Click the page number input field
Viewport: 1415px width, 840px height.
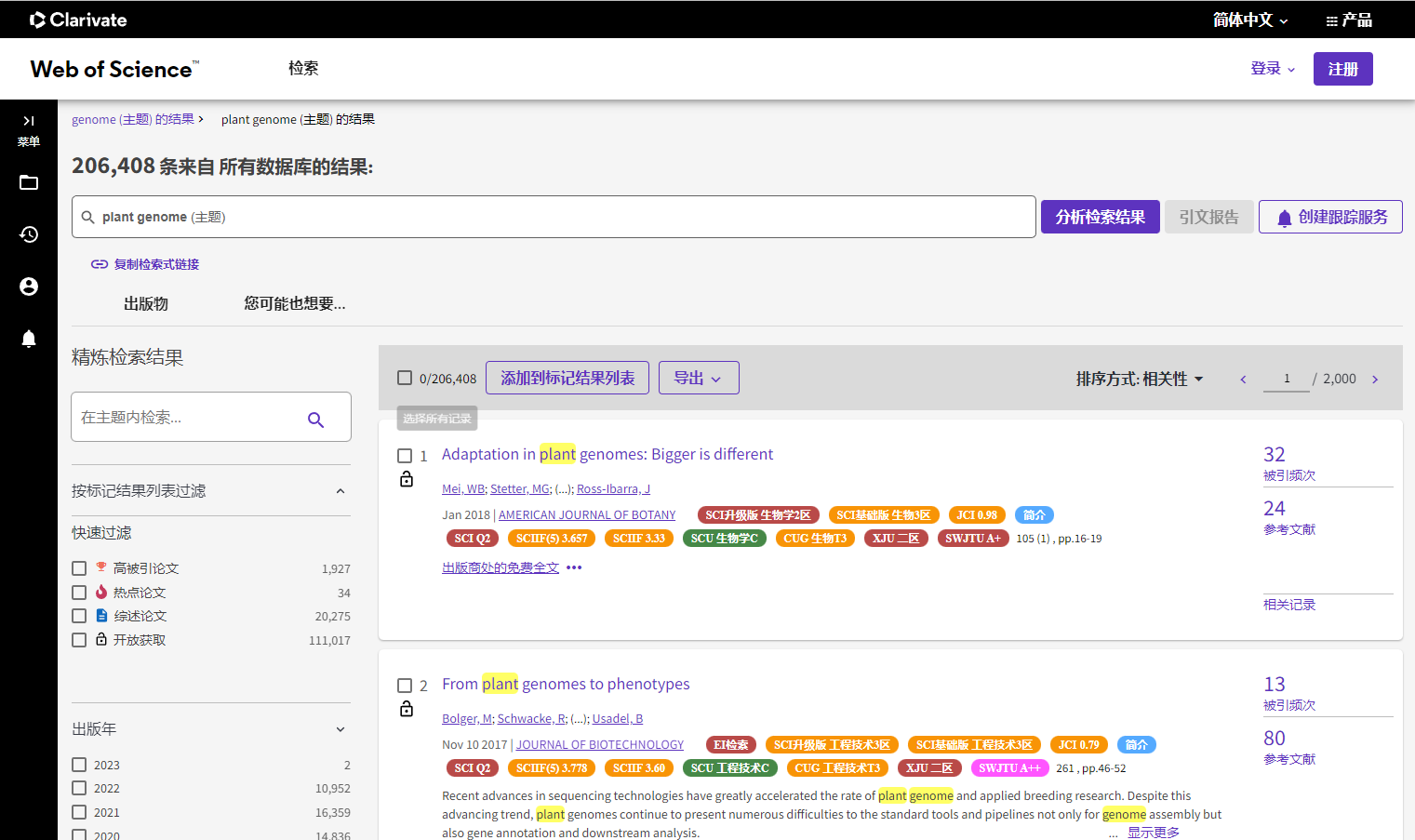click(1287, 379)
